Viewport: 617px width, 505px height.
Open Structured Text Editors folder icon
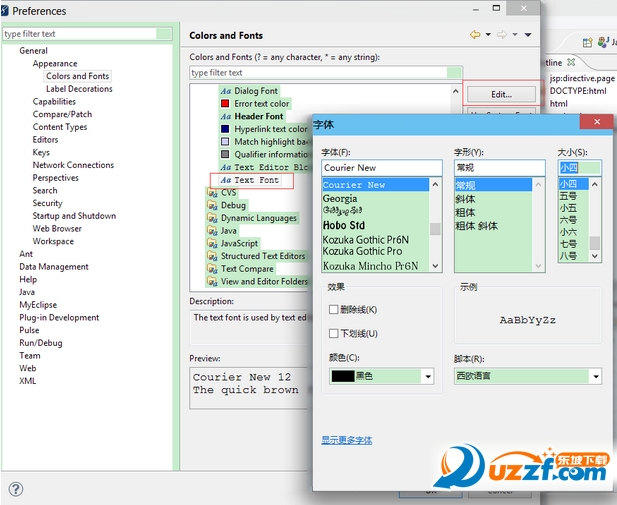pos(212,256)
